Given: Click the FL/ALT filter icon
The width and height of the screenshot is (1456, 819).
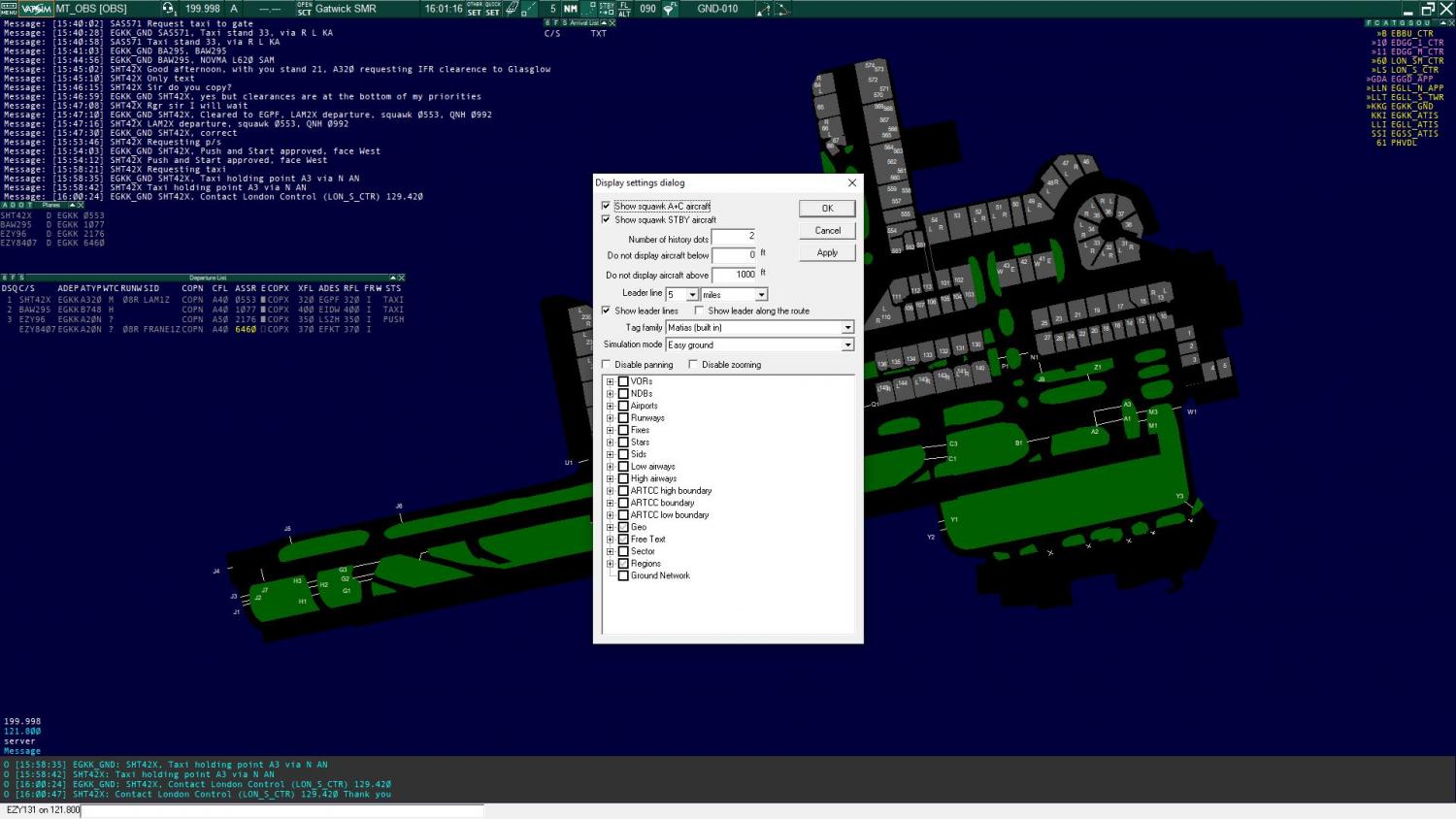Looking at the screenshot, I should click(624, 9).
